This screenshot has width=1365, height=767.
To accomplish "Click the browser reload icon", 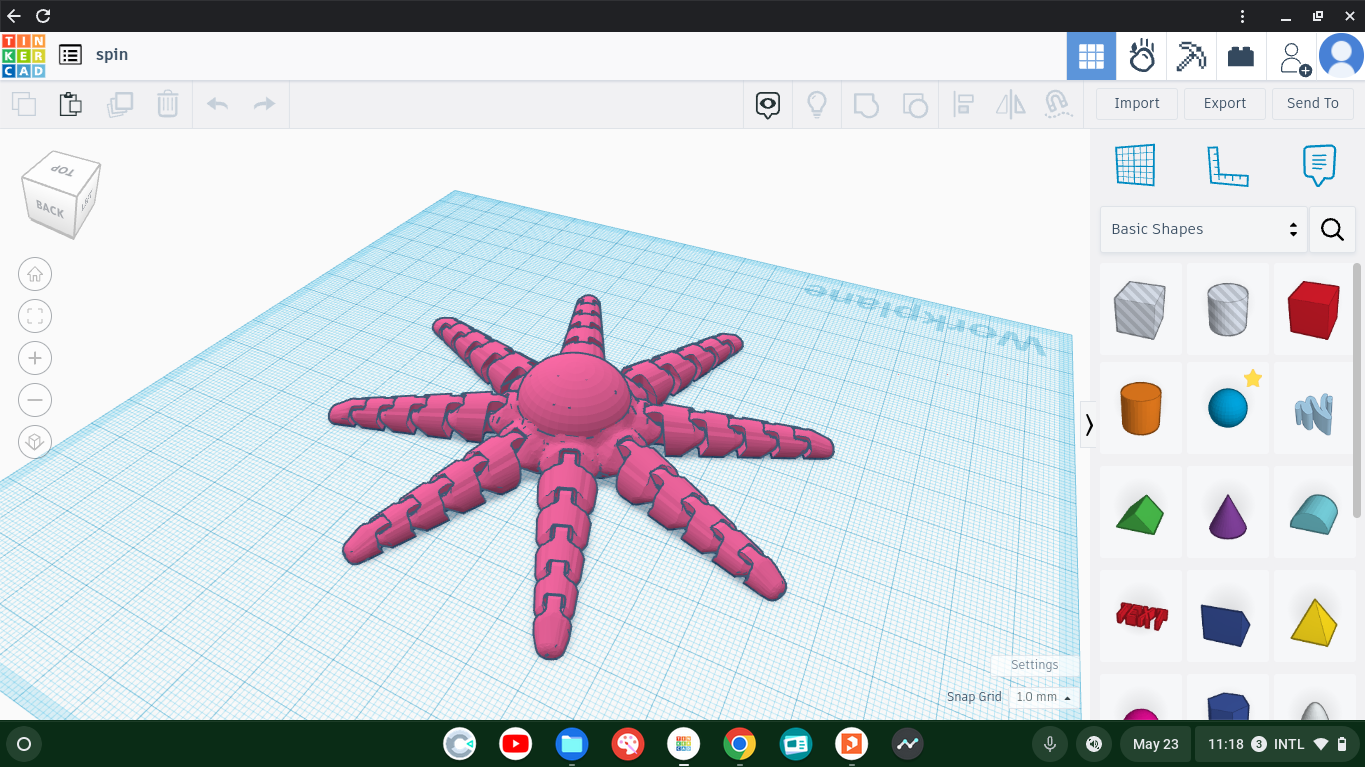I will coord(42,16).
